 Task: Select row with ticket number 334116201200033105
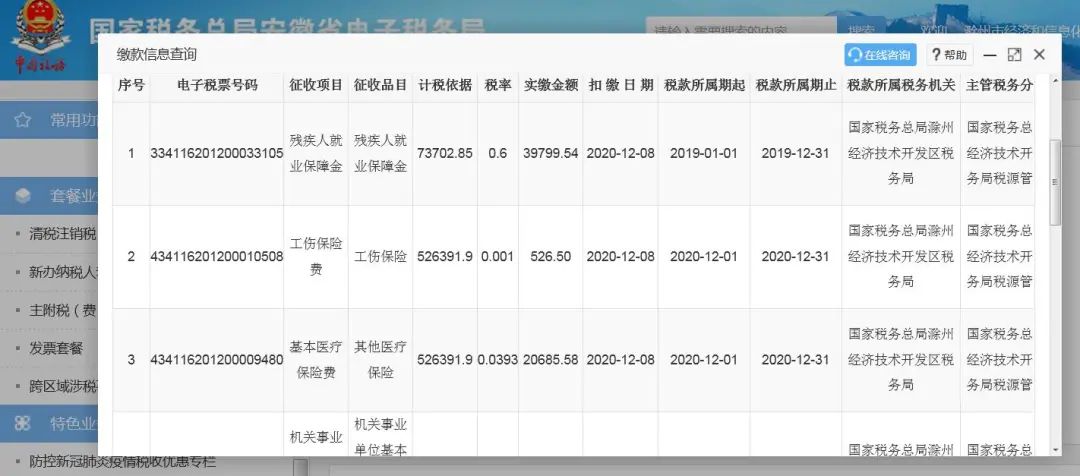click(573, 154)
